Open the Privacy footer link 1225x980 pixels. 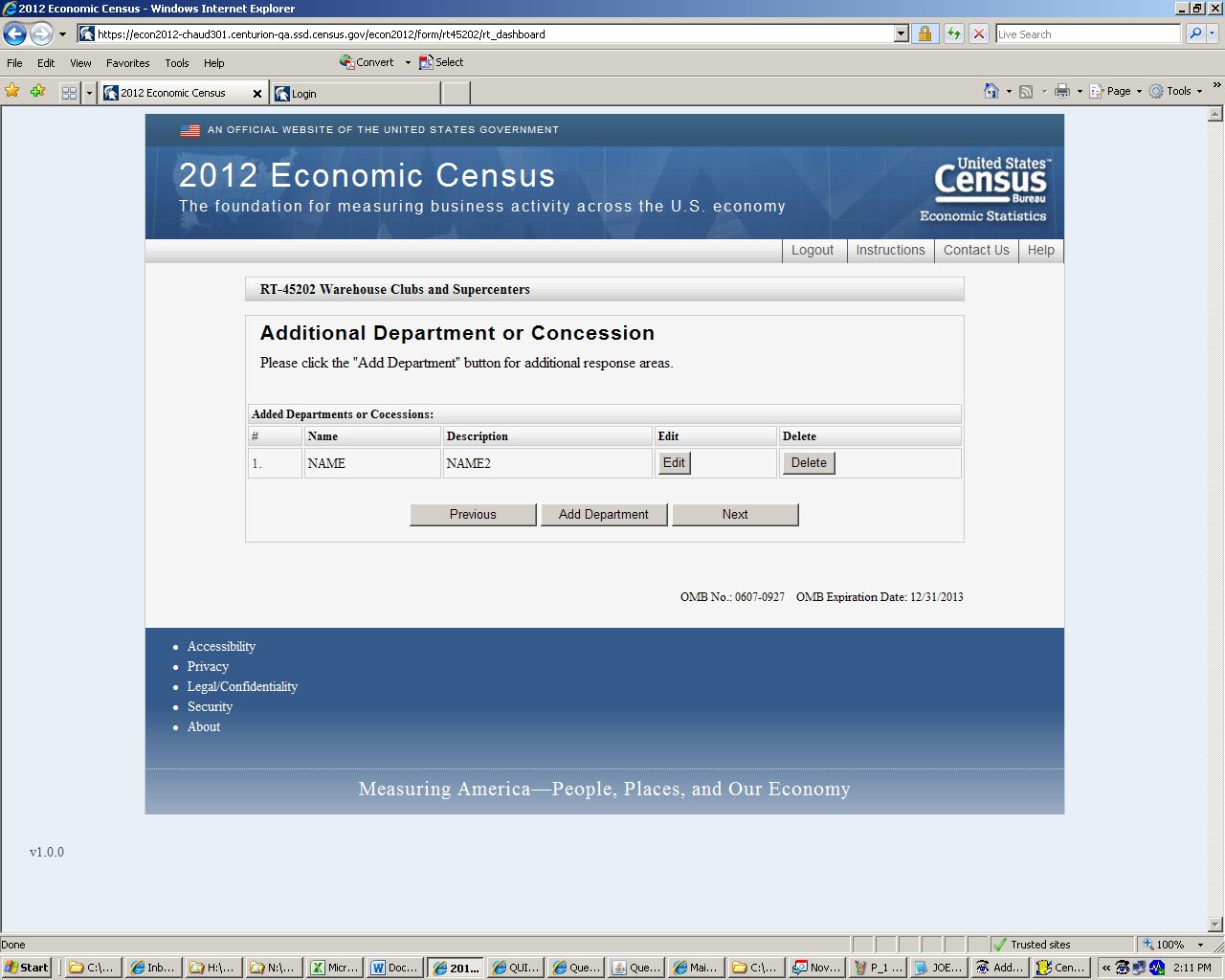[208, 667]
